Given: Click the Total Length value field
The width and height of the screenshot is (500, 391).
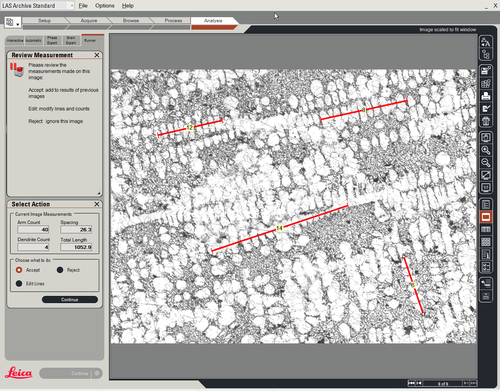Looking at the screenshot, I should coord(76,247).
